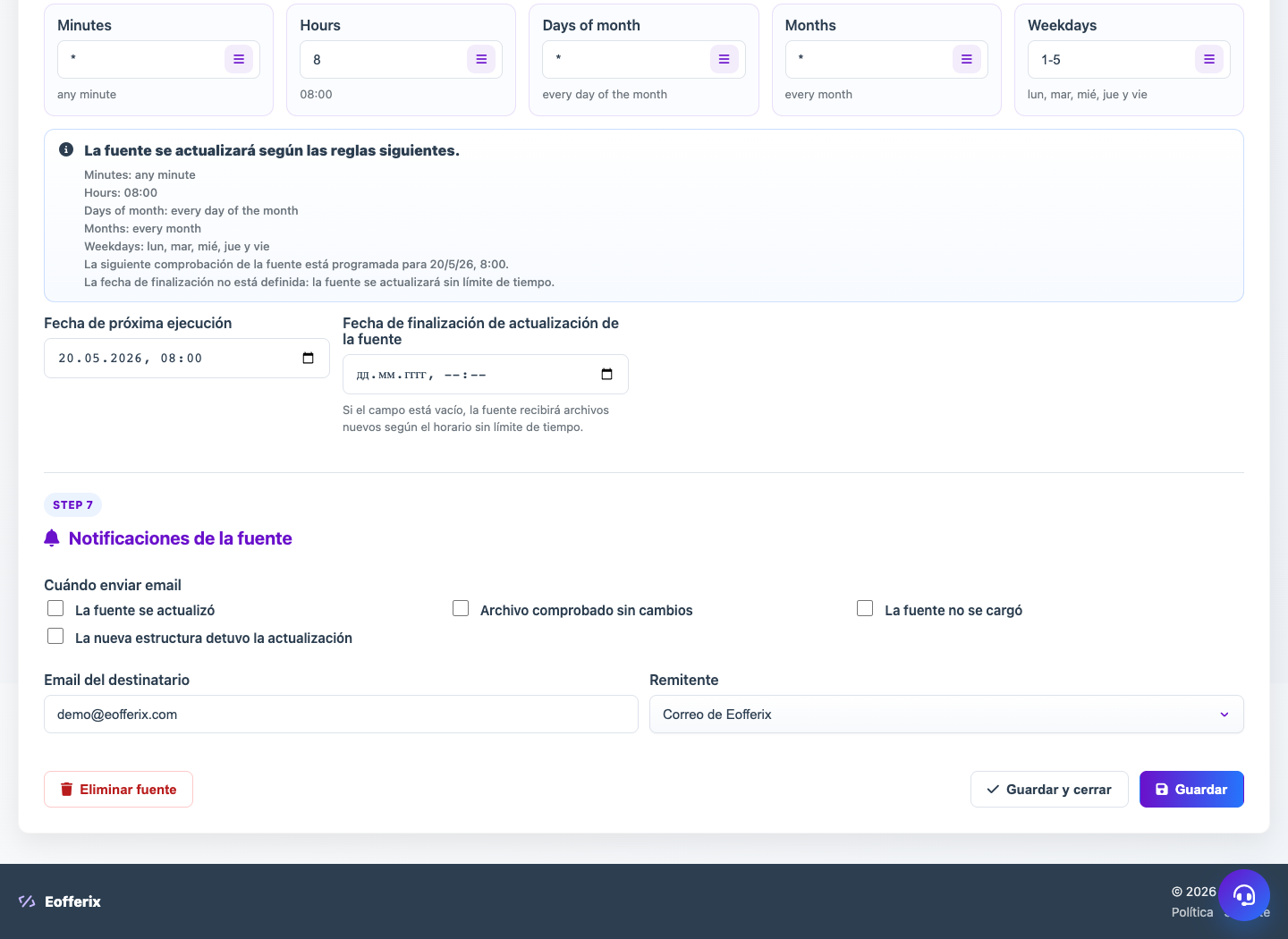Click Guardar y cerrar
Image resolution: width=1288 pixels, height=939 pixels.
(1049, 789)
